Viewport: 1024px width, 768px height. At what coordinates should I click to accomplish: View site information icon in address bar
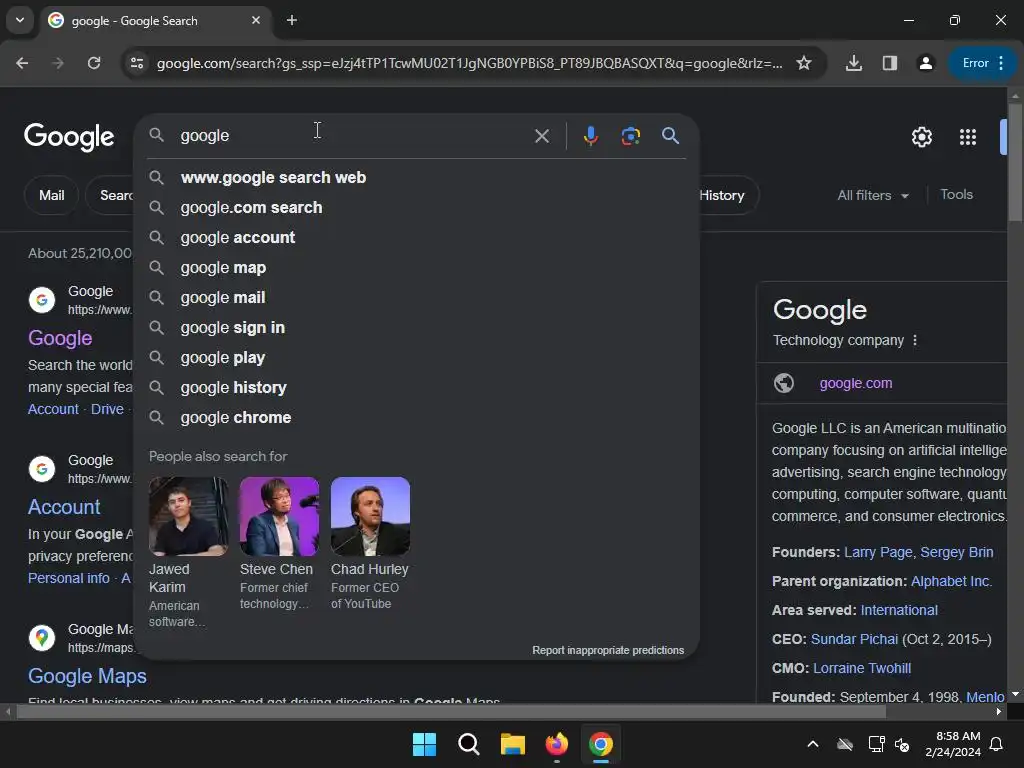tap(137, 63)
